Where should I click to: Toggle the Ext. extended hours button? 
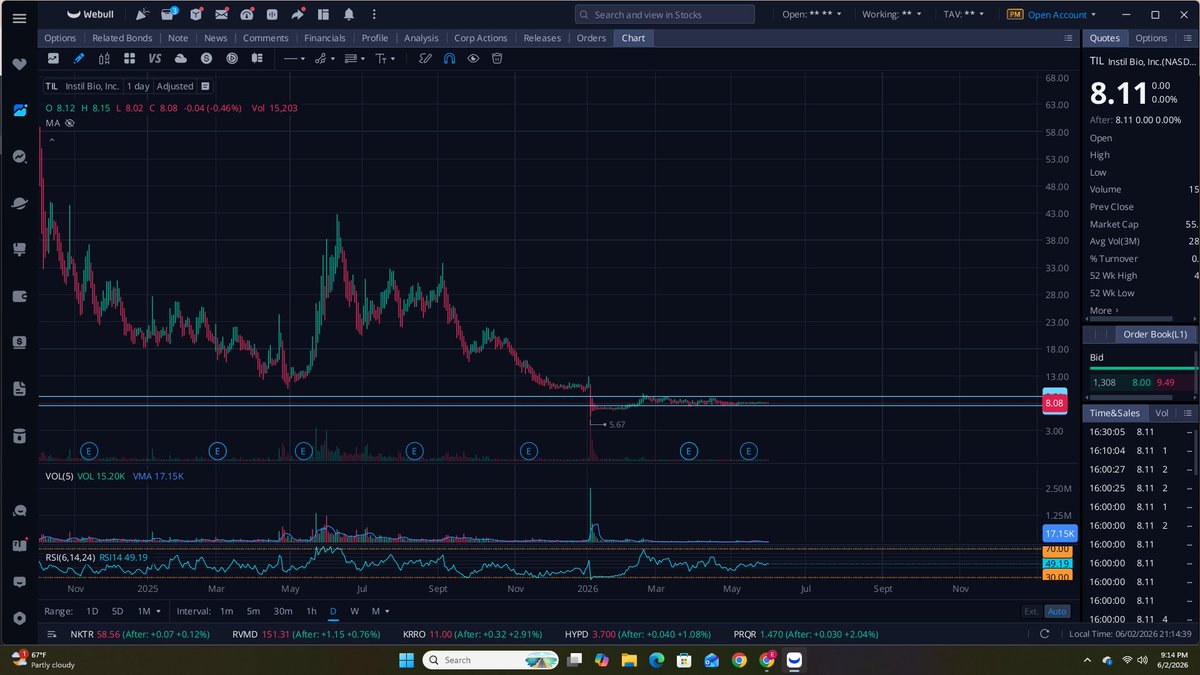click(x=1031, y=611)
